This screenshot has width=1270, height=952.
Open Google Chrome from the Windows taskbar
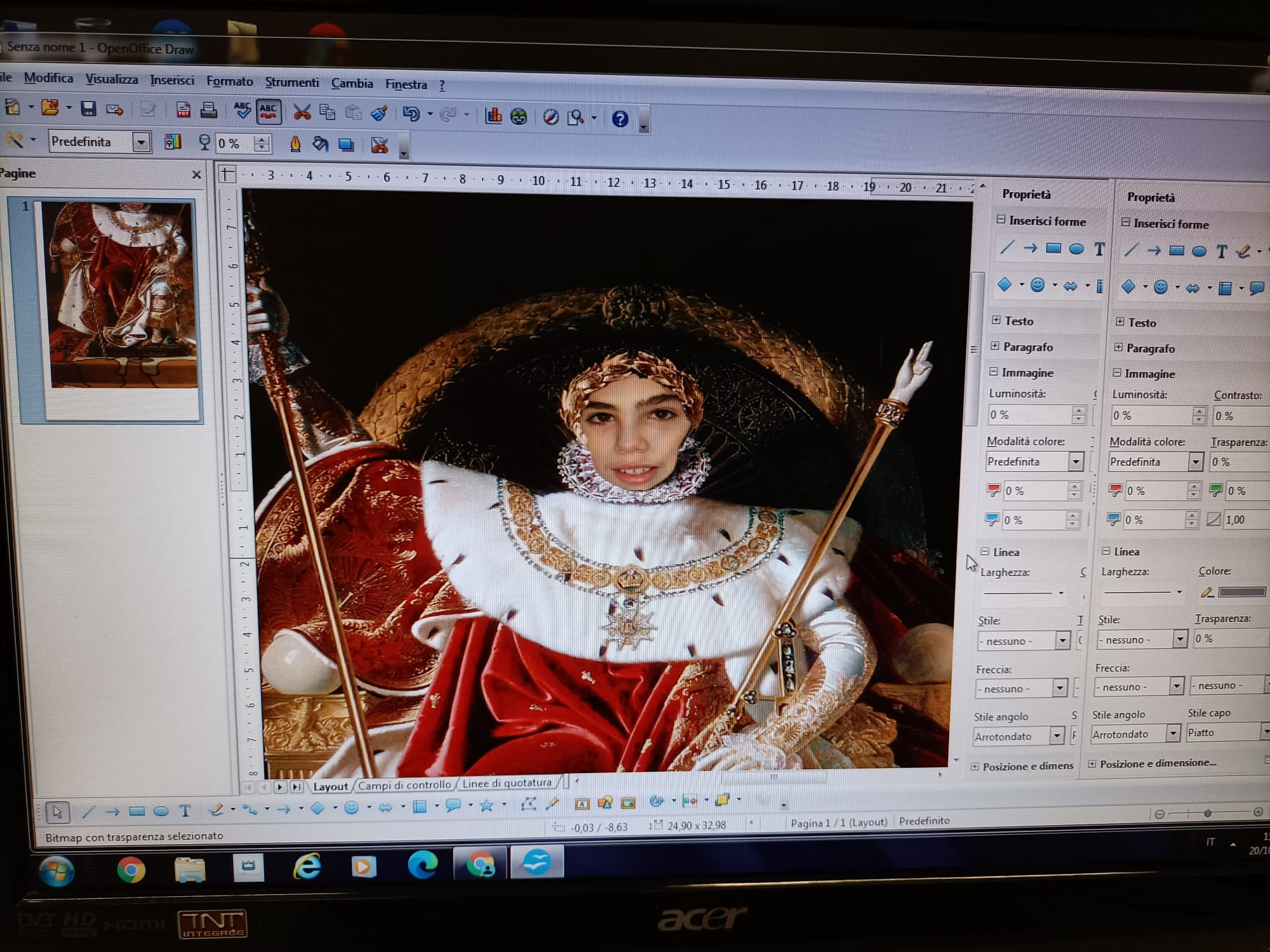click(131, 869)
